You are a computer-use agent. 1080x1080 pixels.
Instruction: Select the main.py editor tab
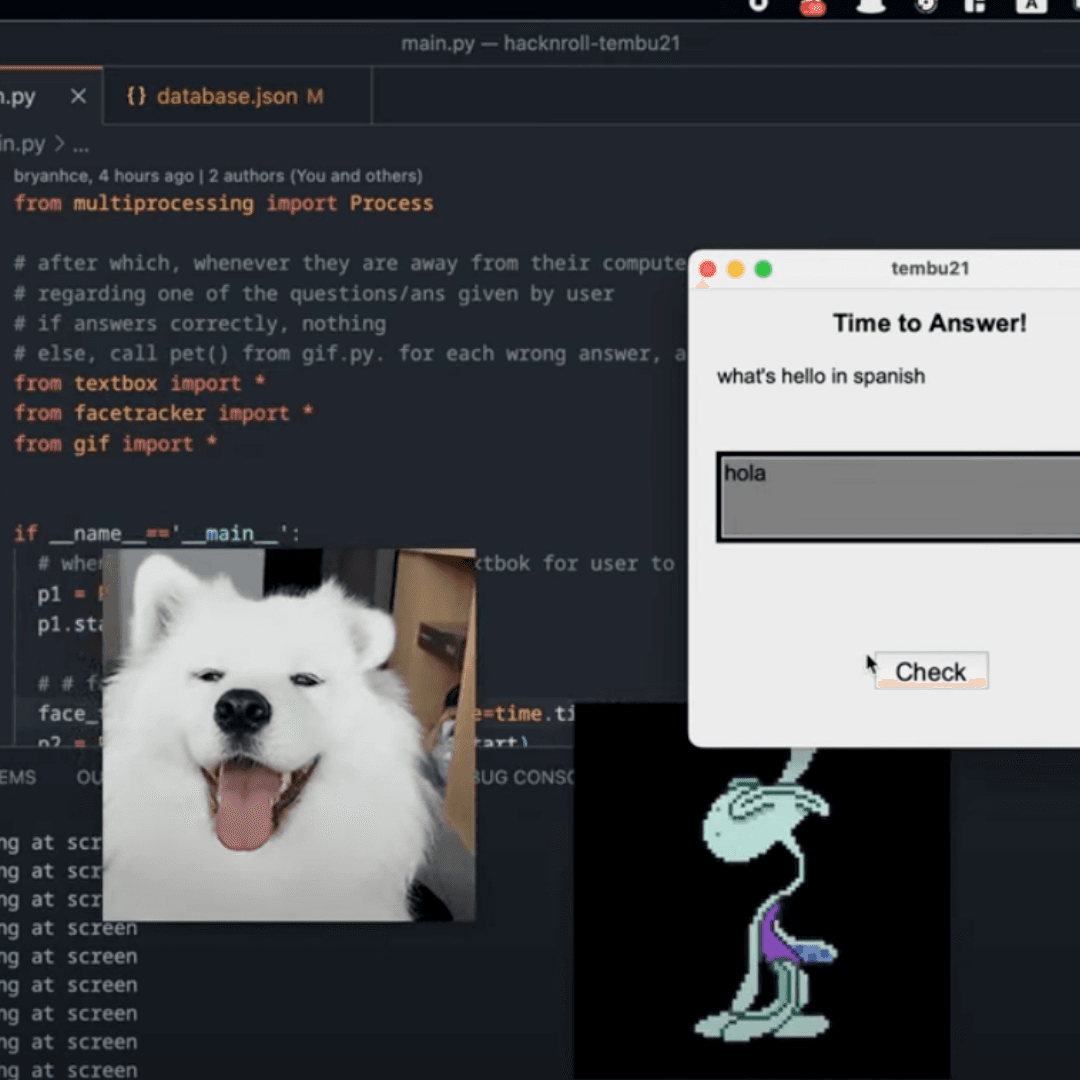20,97
